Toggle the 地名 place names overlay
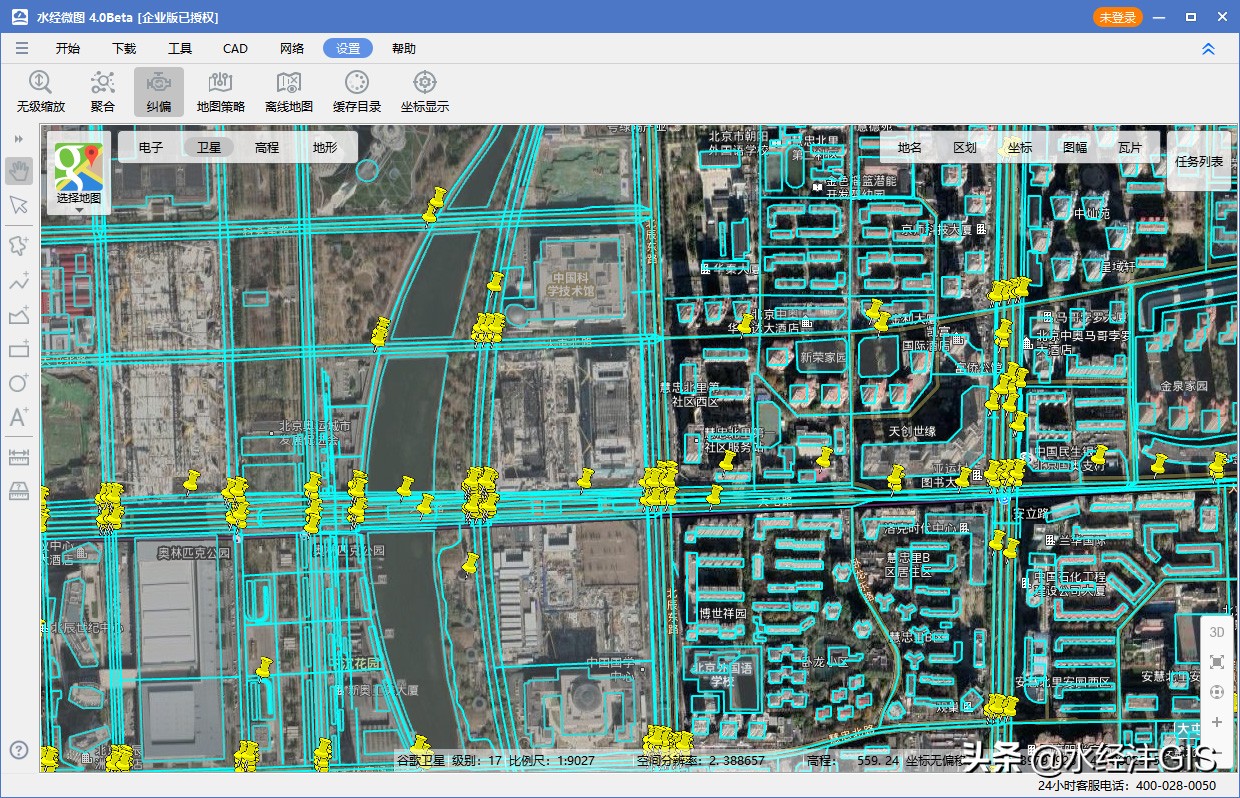1240x798 pixels. point(909,147)
